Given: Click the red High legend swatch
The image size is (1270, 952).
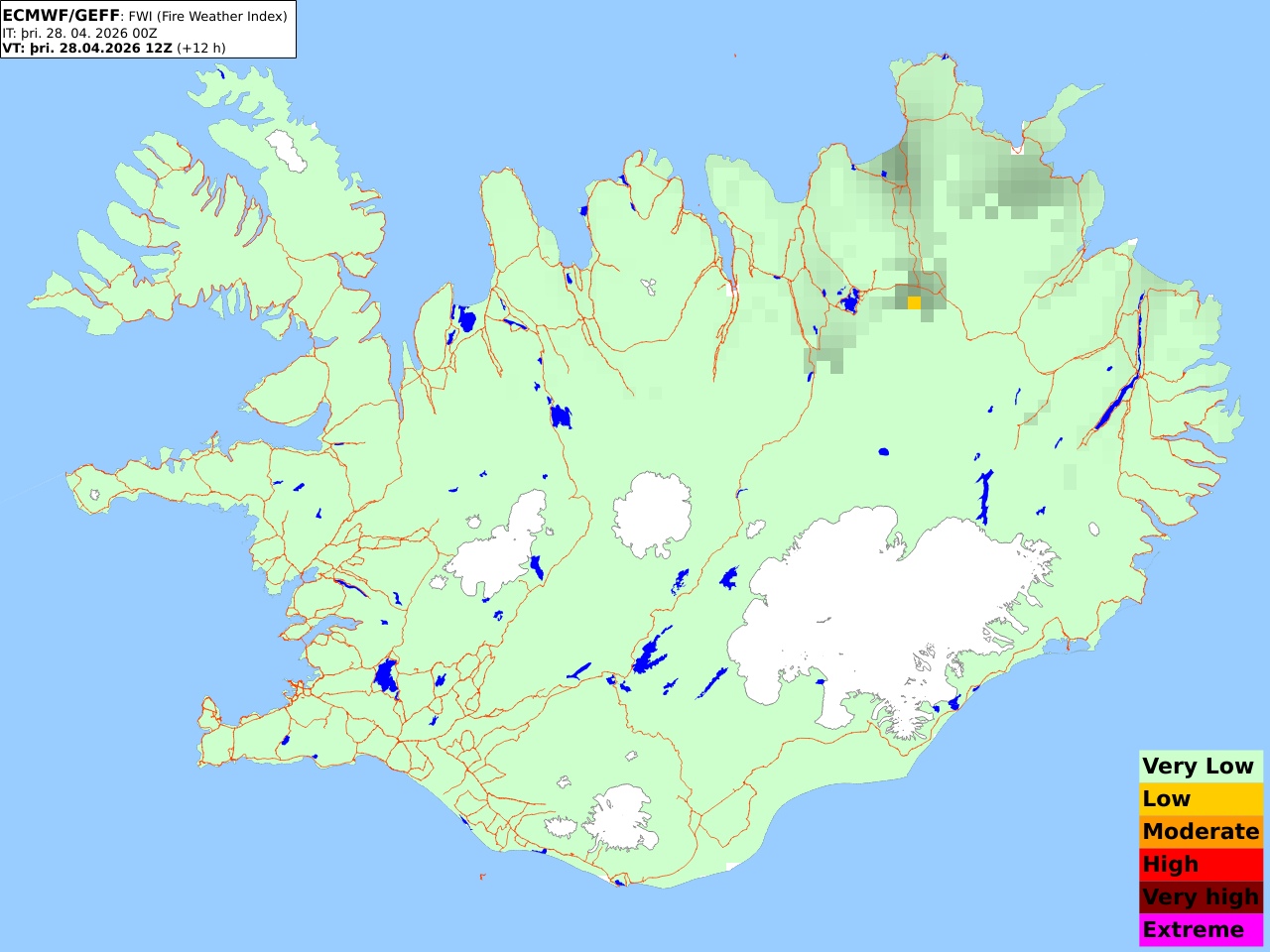Looking at the screenshot, I should pos(1201,865).
